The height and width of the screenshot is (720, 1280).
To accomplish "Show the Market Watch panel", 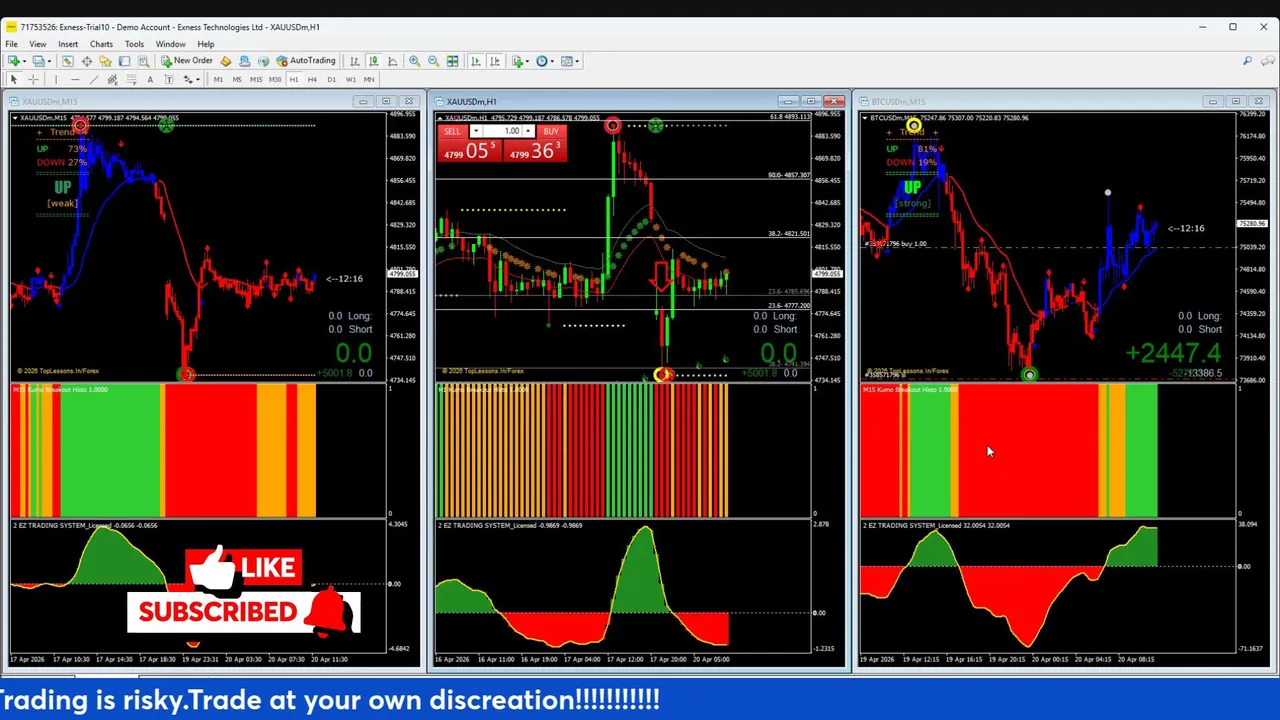I will (68, 61).
